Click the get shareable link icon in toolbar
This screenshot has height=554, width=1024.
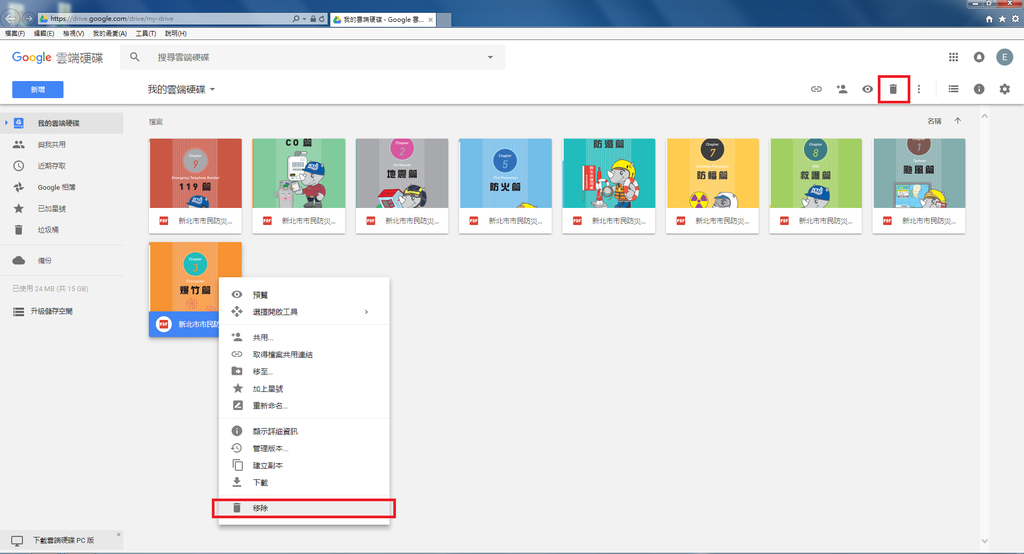click(x=816, y=89)
